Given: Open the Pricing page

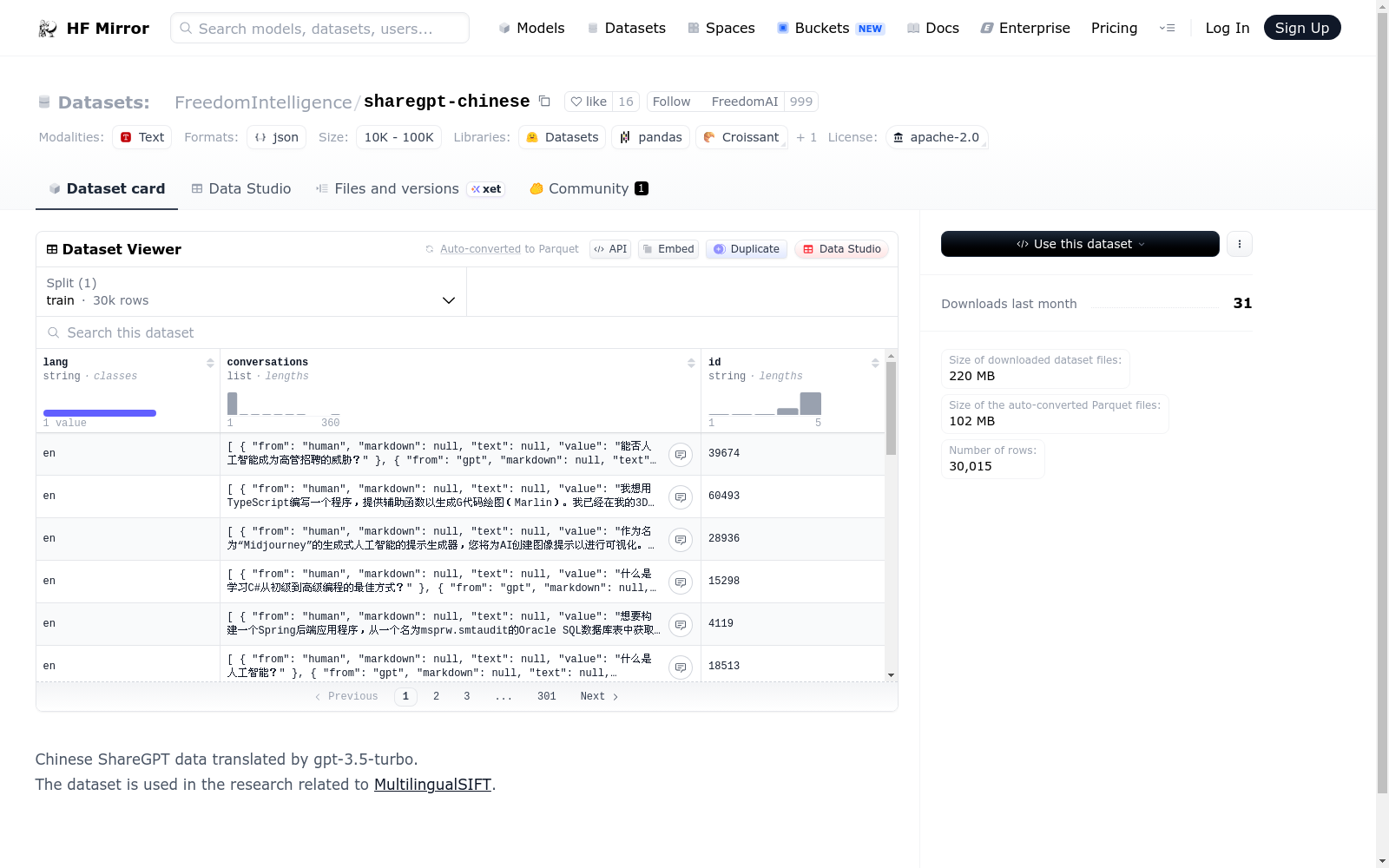Looking at the screenshot, I should tap(1114, 28).
